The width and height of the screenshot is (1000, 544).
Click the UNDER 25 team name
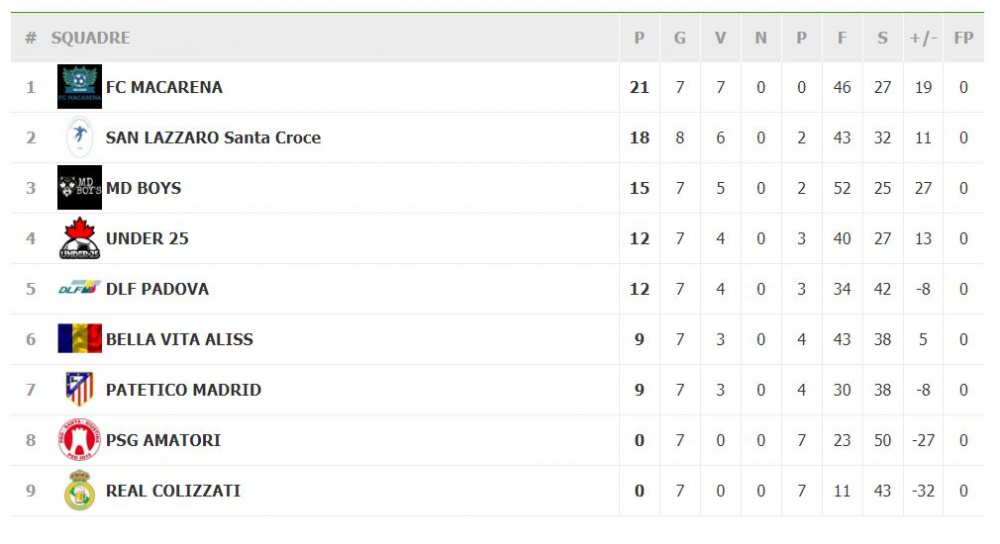click(147, 239)
